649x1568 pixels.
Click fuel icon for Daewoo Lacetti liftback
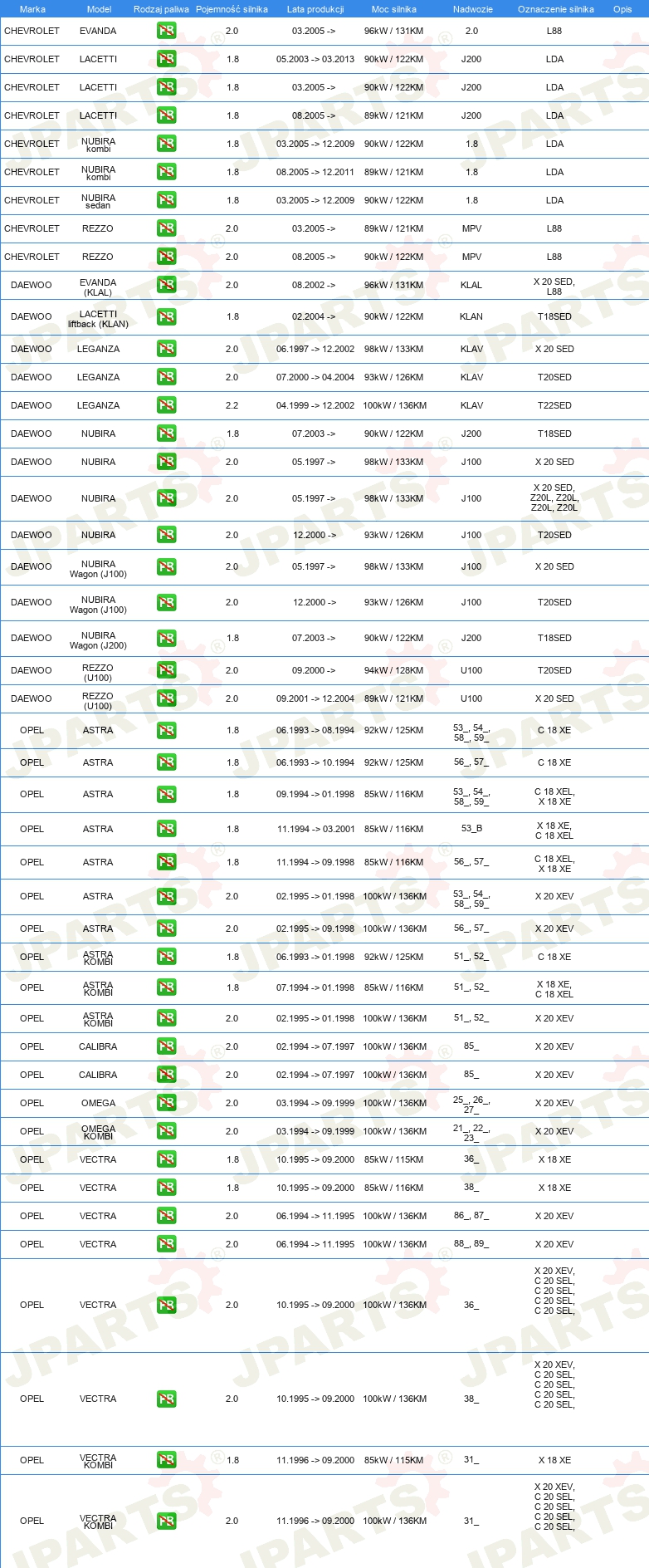click(x=166, y=316)
